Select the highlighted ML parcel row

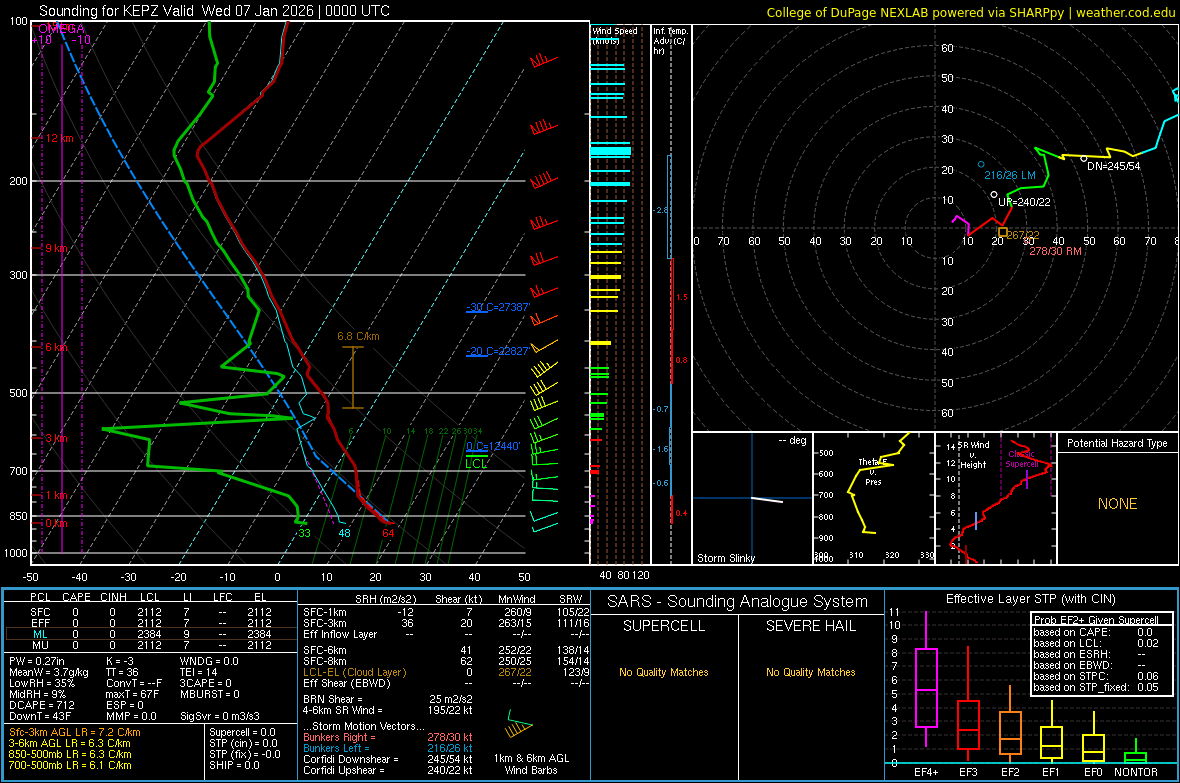point(150,634)
